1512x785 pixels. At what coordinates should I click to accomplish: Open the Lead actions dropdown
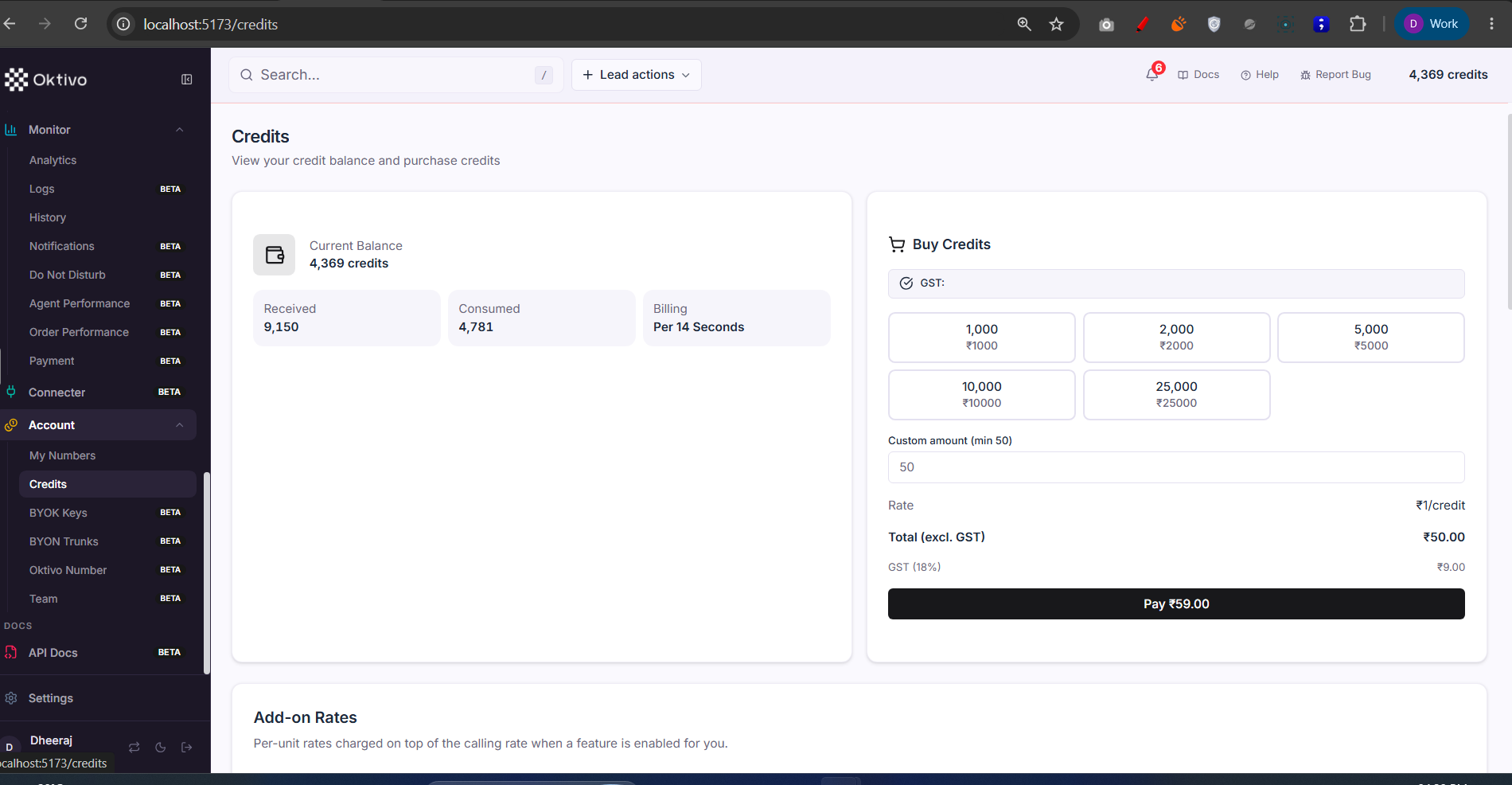pyautogui.click(x=636, y=75)
